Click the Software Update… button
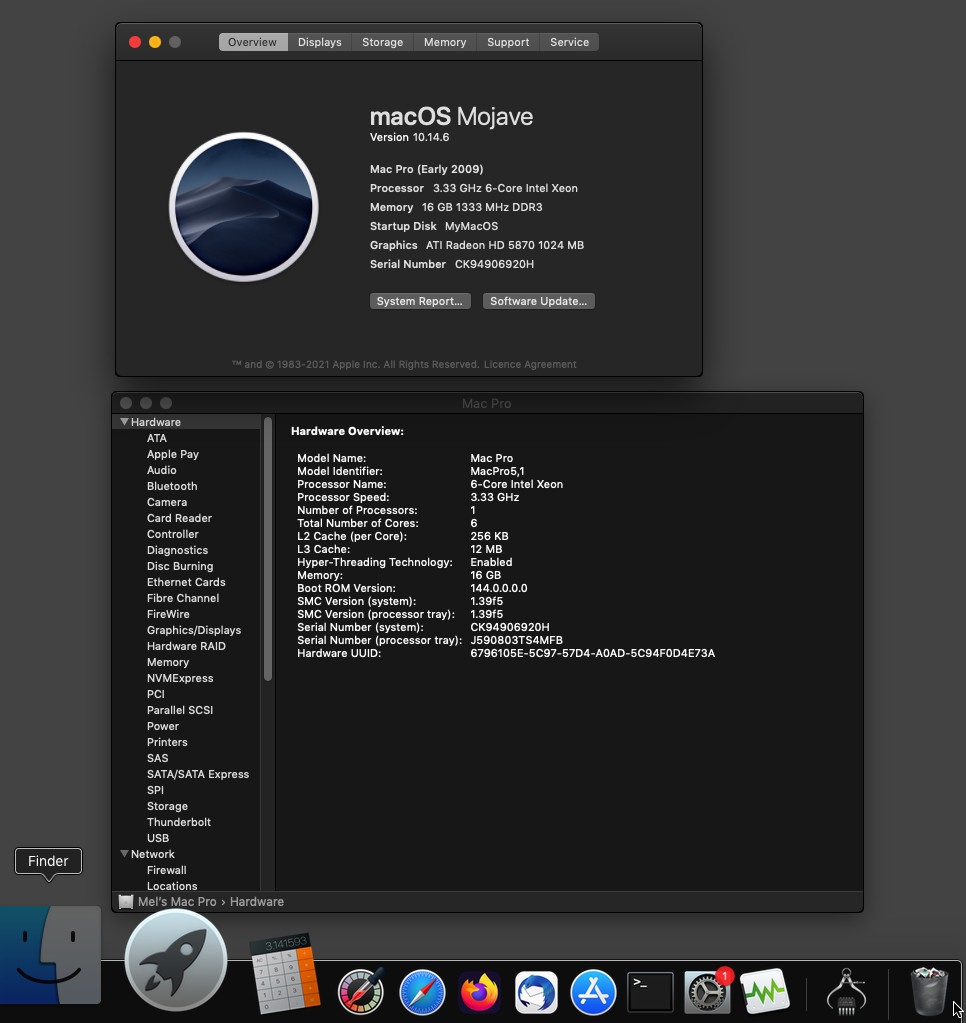The image size is (966, 1023). coord(539,301)
